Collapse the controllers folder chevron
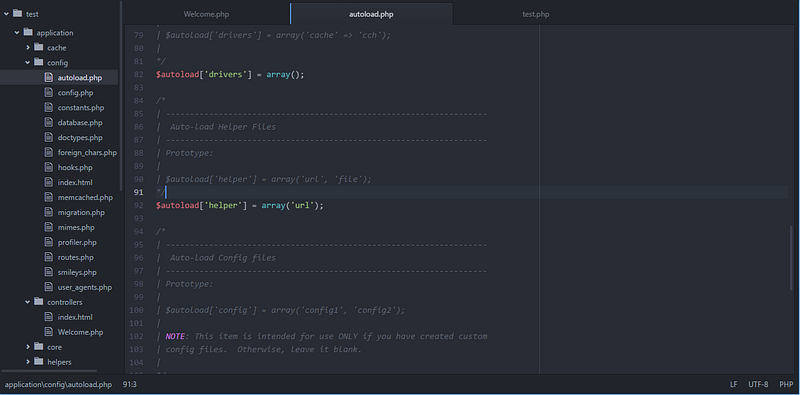The image size is (800, 395). (x=28, y=302)
